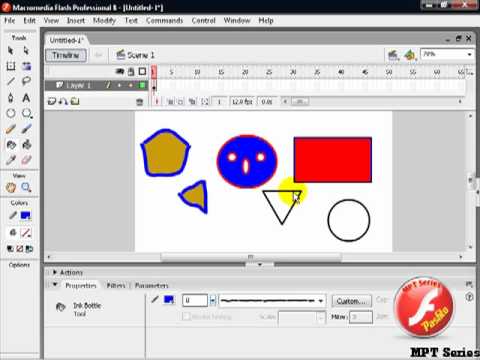
Task: Click the Insert Layer Folder icon
Action: 75,102
